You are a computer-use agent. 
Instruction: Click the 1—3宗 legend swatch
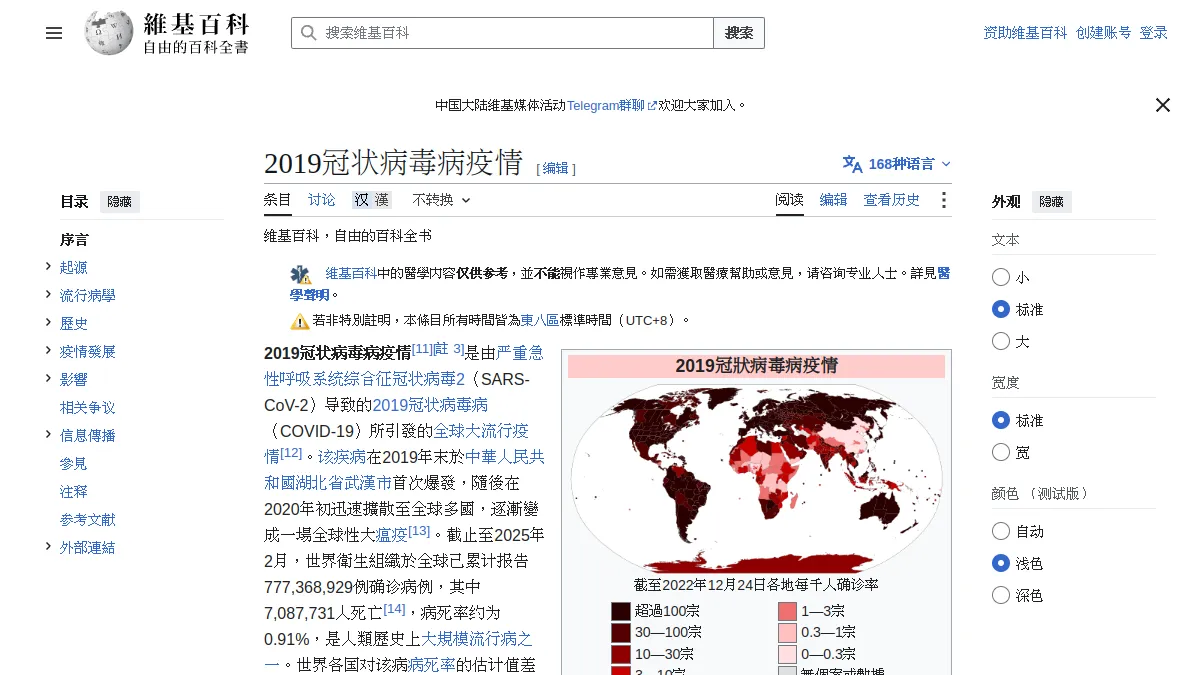[787, 611]
